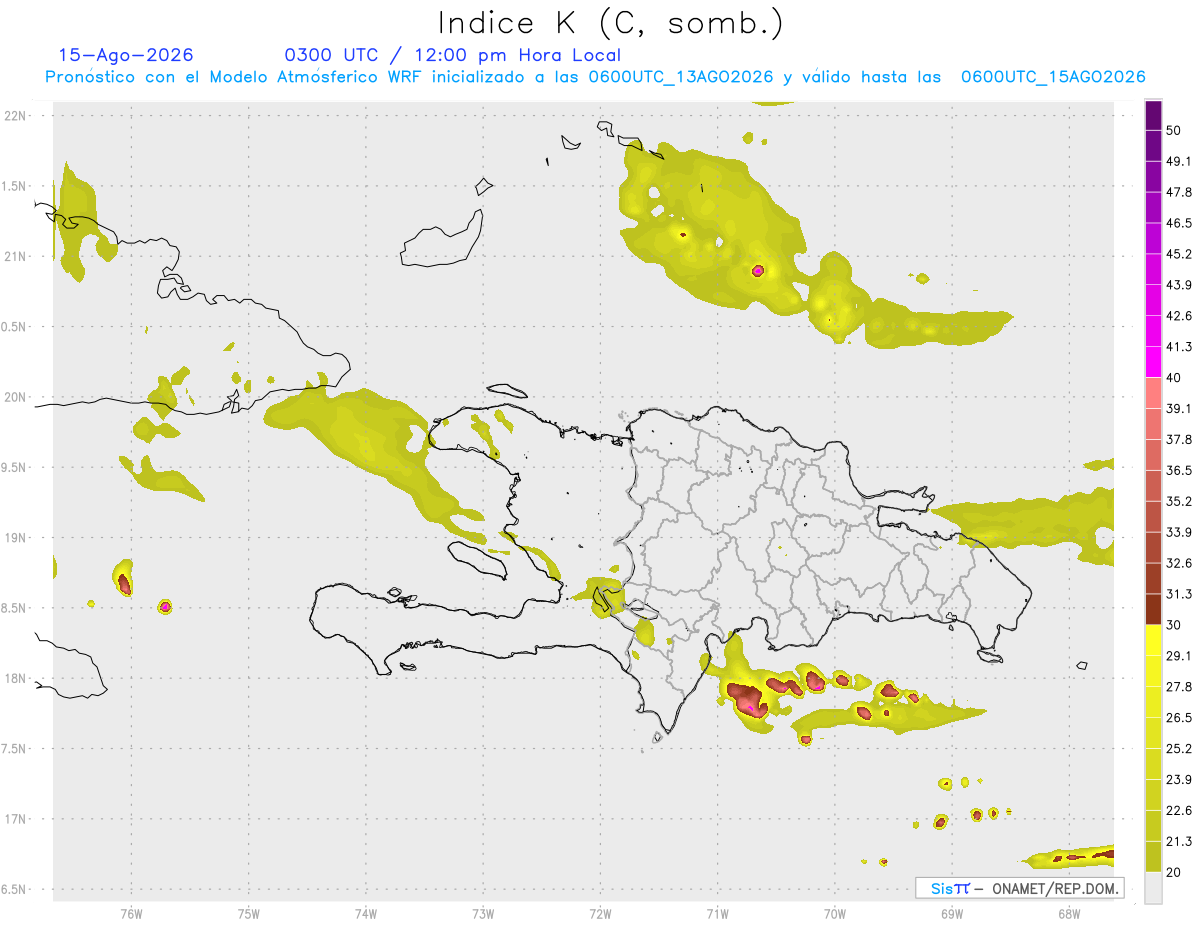Click the '22.6' colorbar label
Viewport: 1200px width, 927px height.
[1178, 811]
